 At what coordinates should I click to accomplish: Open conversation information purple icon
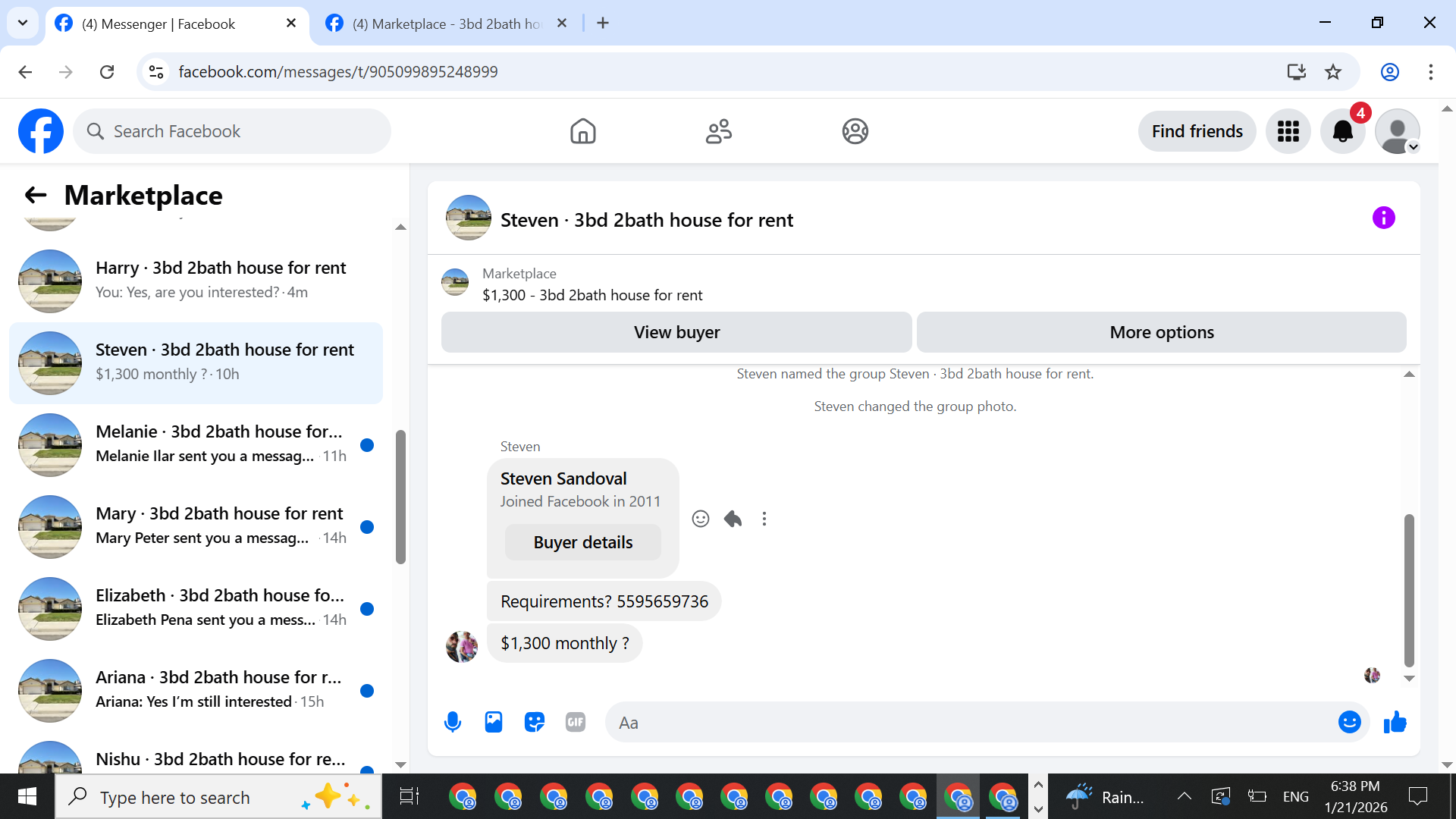coord(1383,218)
